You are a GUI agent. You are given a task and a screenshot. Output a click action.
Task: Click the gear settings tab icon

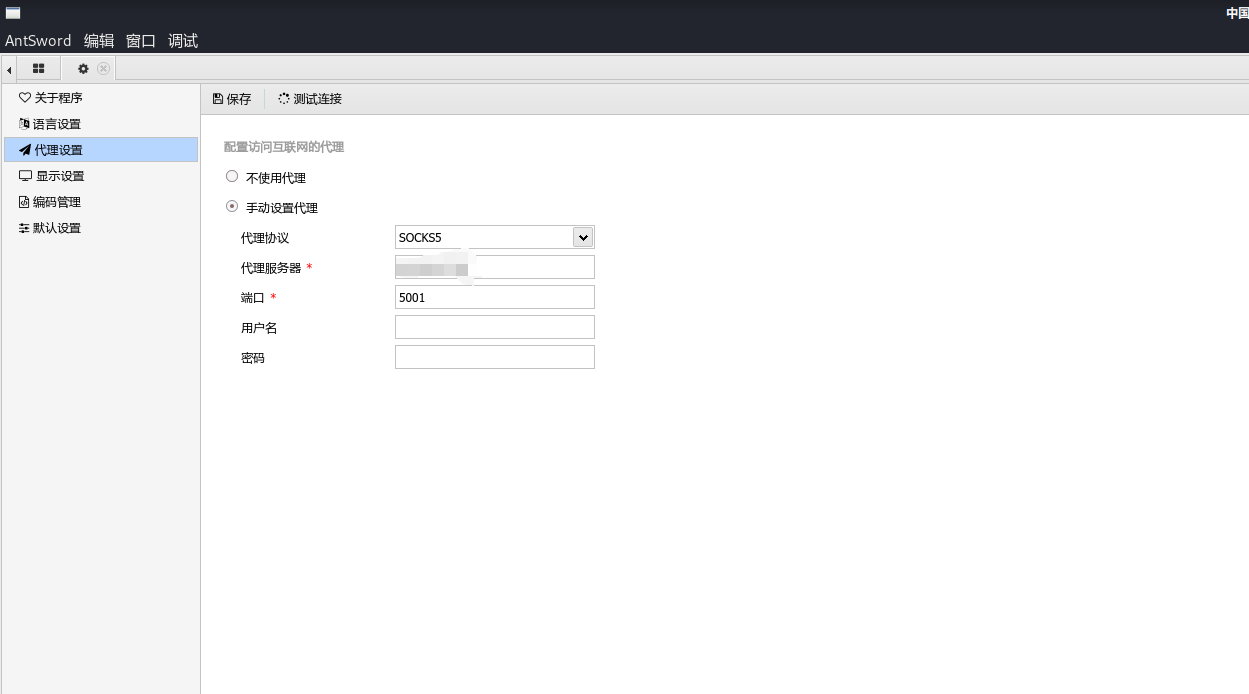[83, 68]
